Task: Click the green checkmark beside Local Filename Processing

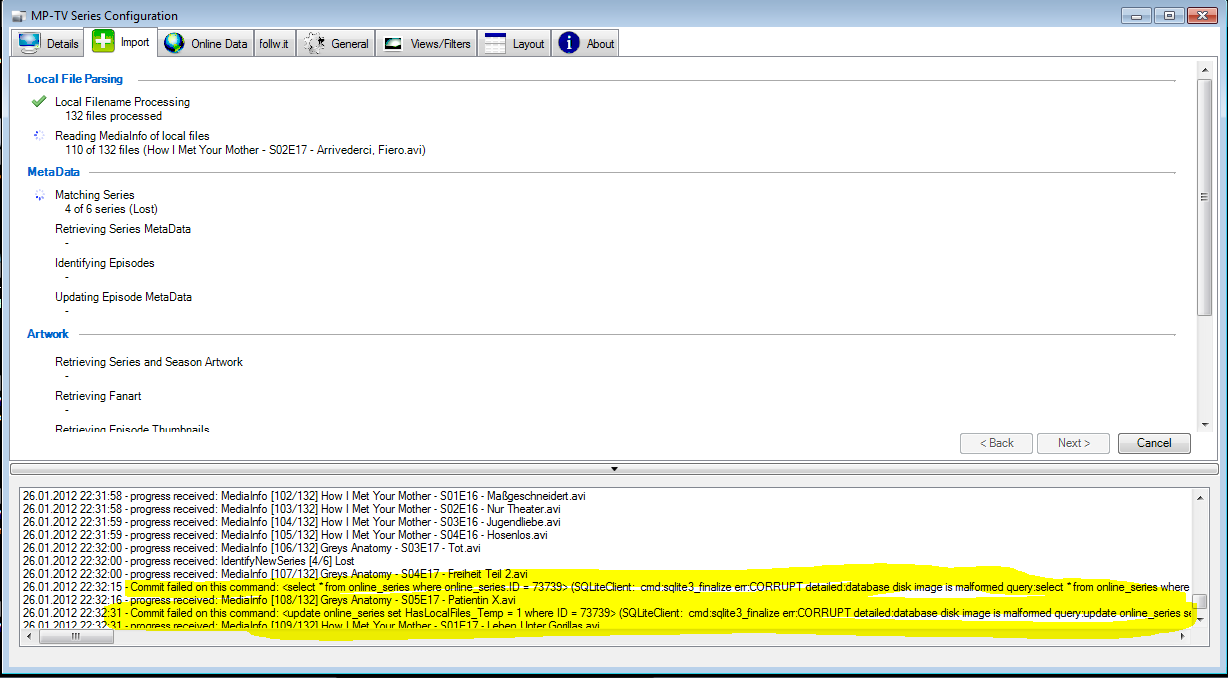Action: coord(39,101)
